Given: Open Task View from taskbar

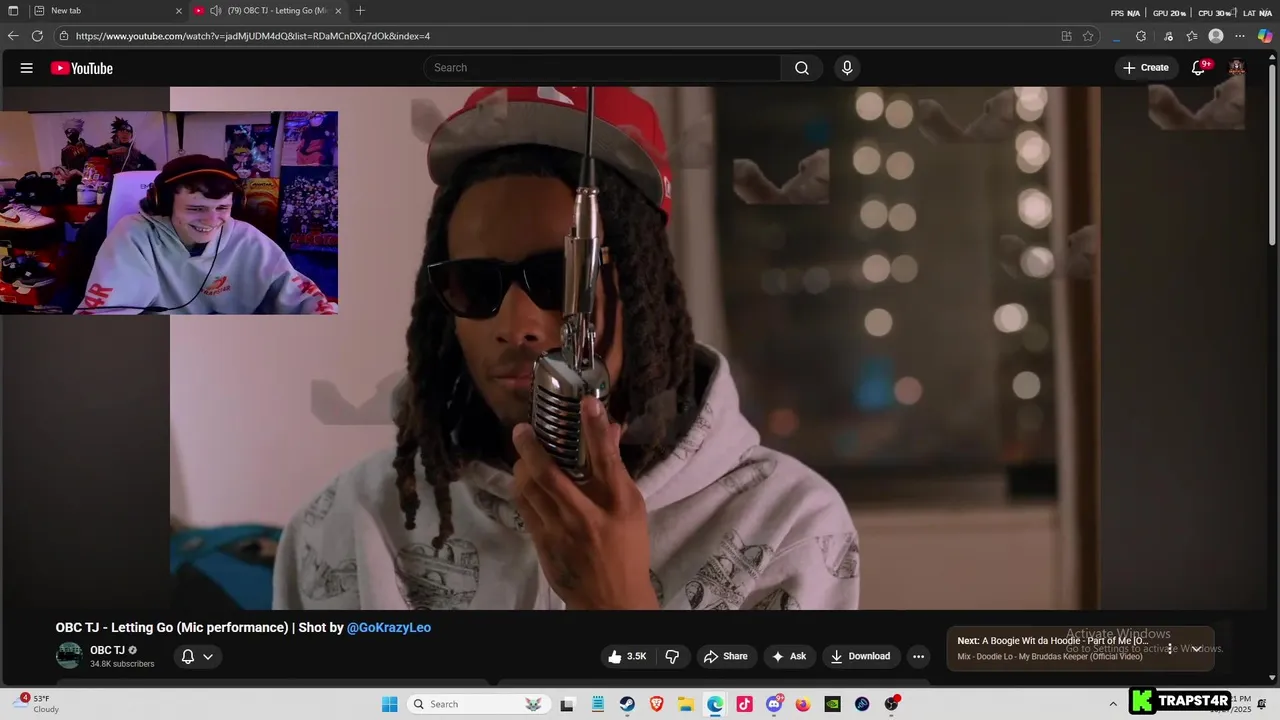Looking at the screenshot, I should tap(567, 704).
